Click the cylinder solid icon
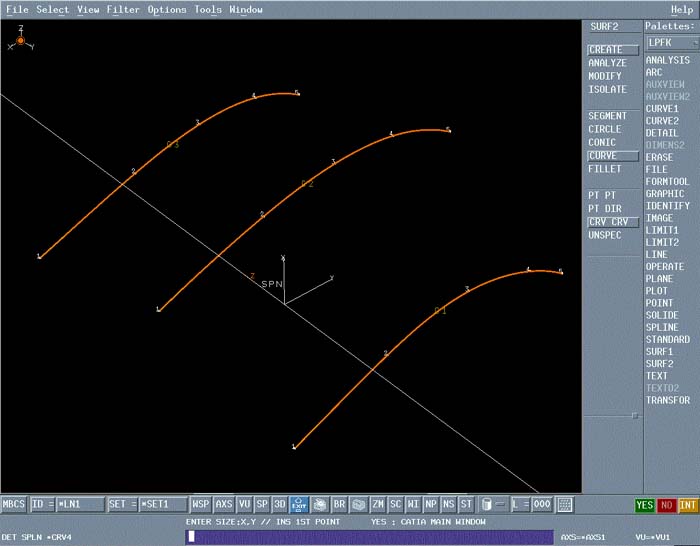The width and height of the screenshot is (700, 546). coord(487,504)
